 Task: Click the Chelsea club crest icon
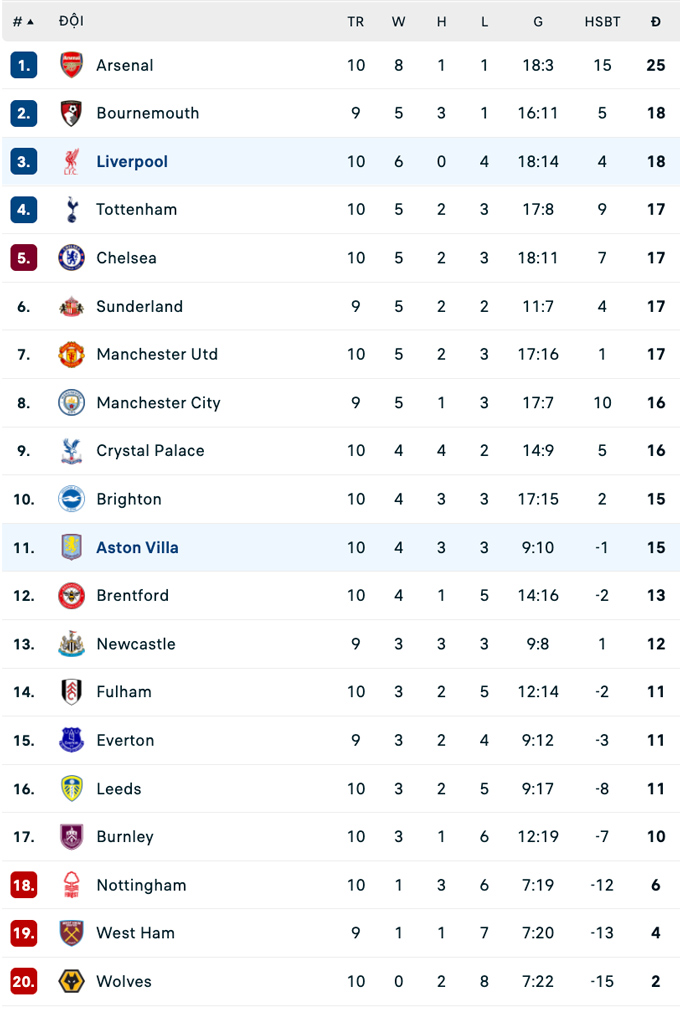click(x=71, y=258)
